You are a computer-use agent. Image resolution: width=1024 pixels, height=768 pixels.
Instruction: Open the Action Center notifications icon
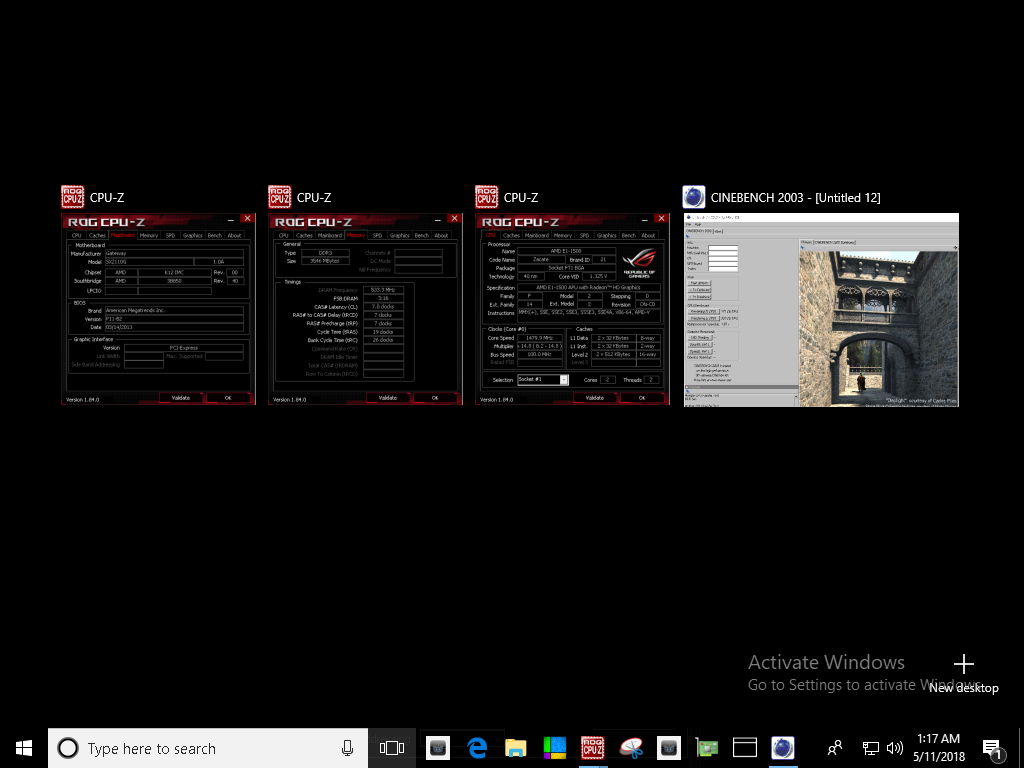[x=993, y=749]
